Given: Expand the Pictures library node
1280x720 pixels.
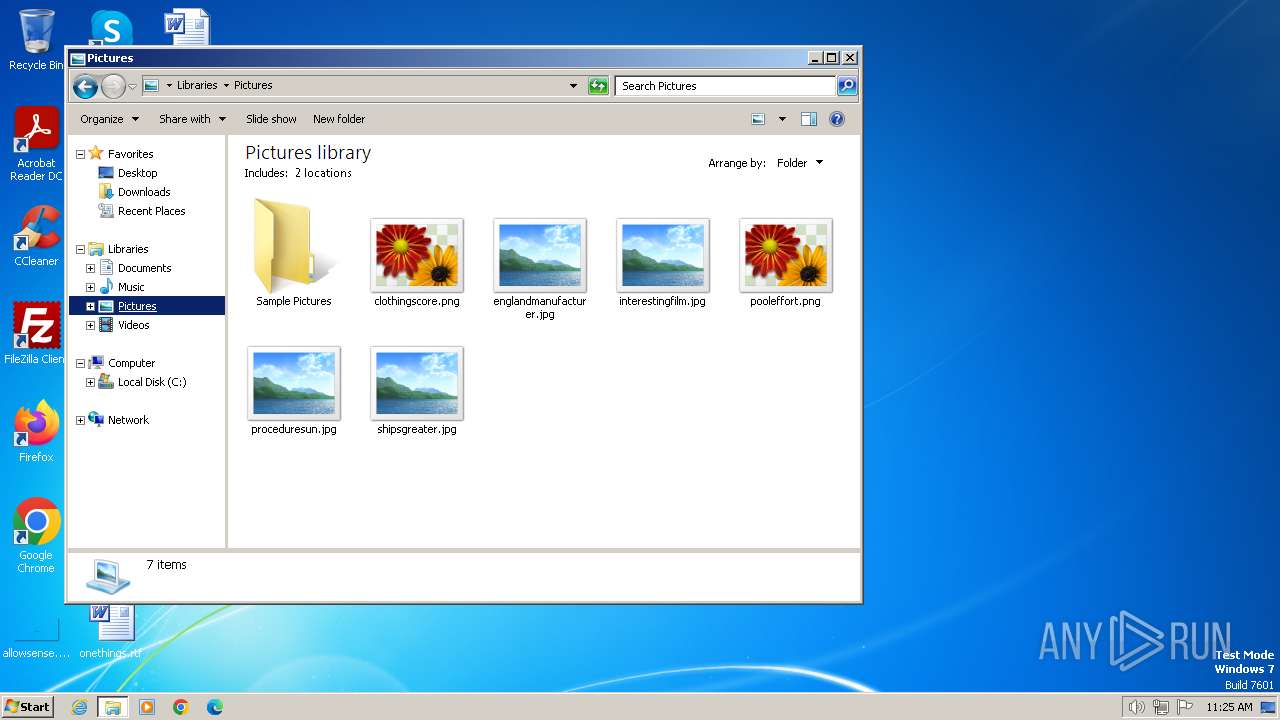Looking at the screenshot, I should pos(91,306).
